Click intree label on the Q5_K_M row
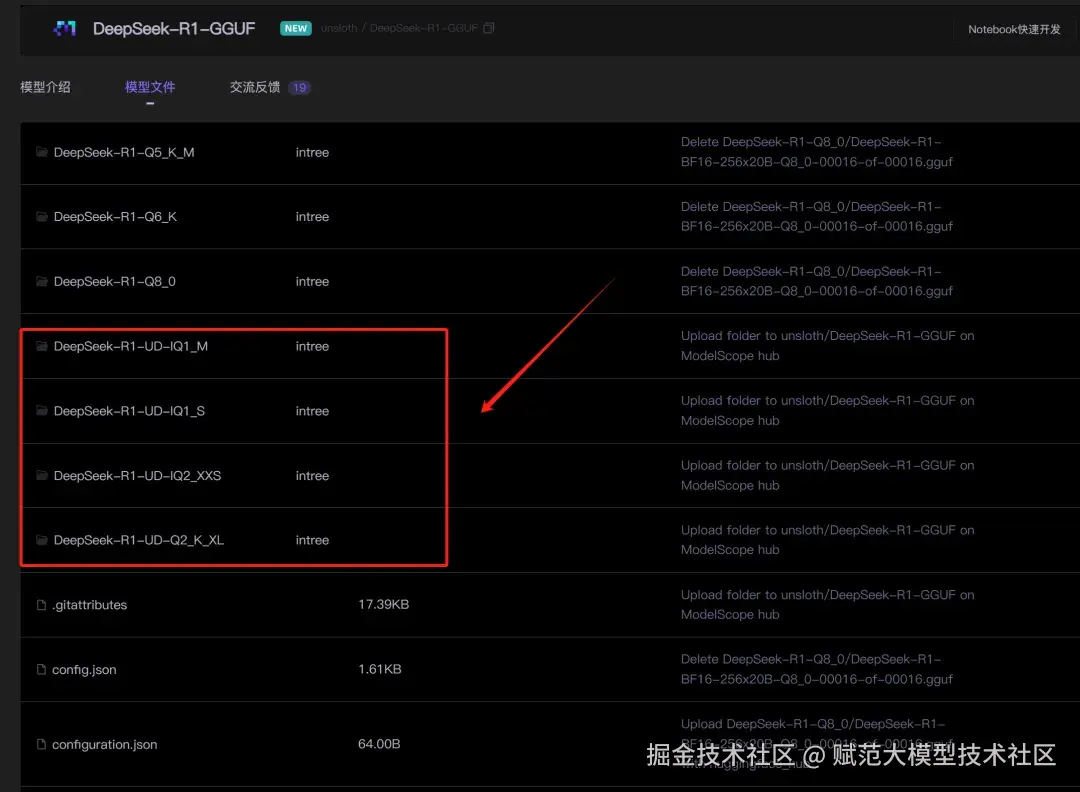This screenshot has height=792, width=1080. pyautogui.click(x=312, y=152)
